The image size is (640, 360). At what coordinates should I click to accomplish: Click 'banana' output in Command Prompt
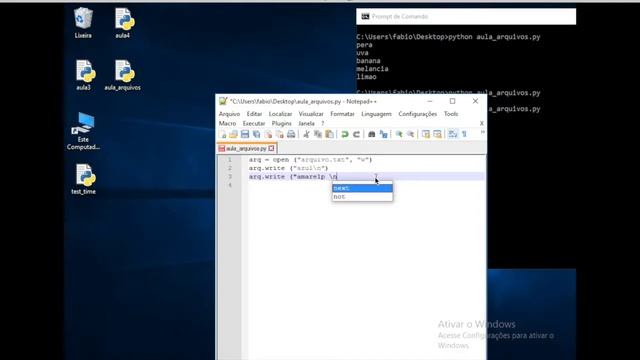(x=368, y=61)
